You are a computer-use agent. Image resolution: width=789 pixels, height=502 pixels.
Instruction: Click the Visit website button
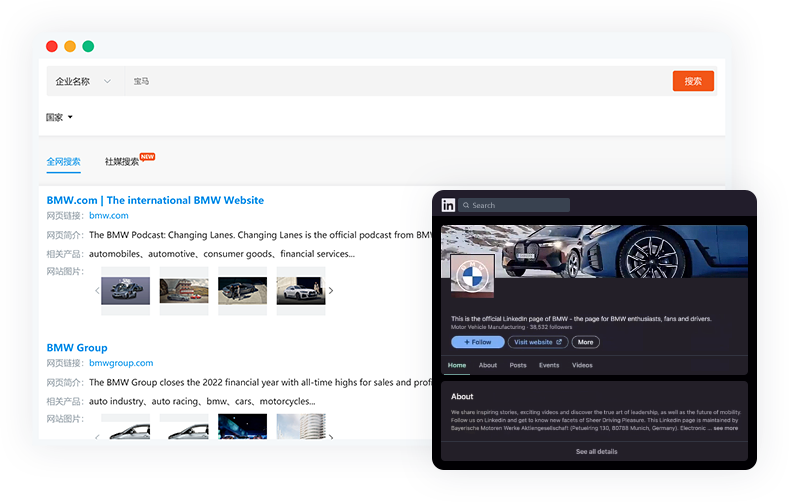point(538,342)
